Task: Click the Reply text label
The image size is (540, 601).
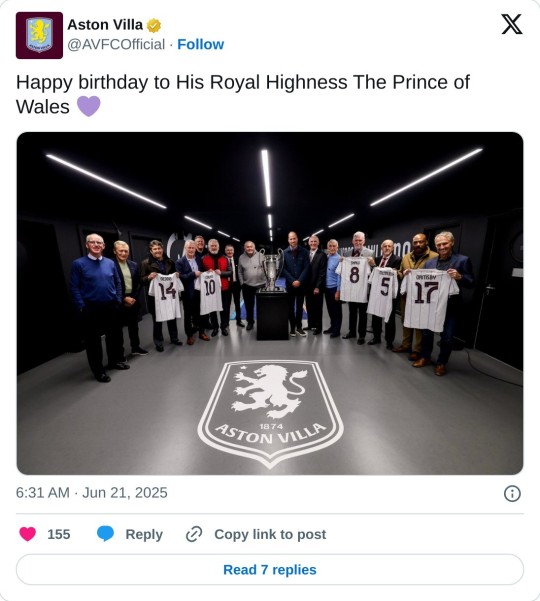Action: (144, 534)
